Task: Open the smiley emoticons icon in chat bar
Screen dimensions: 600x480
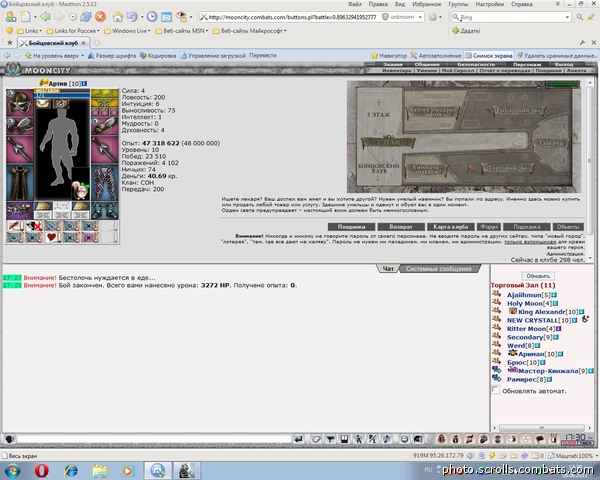Action: [x=404, y=439]
